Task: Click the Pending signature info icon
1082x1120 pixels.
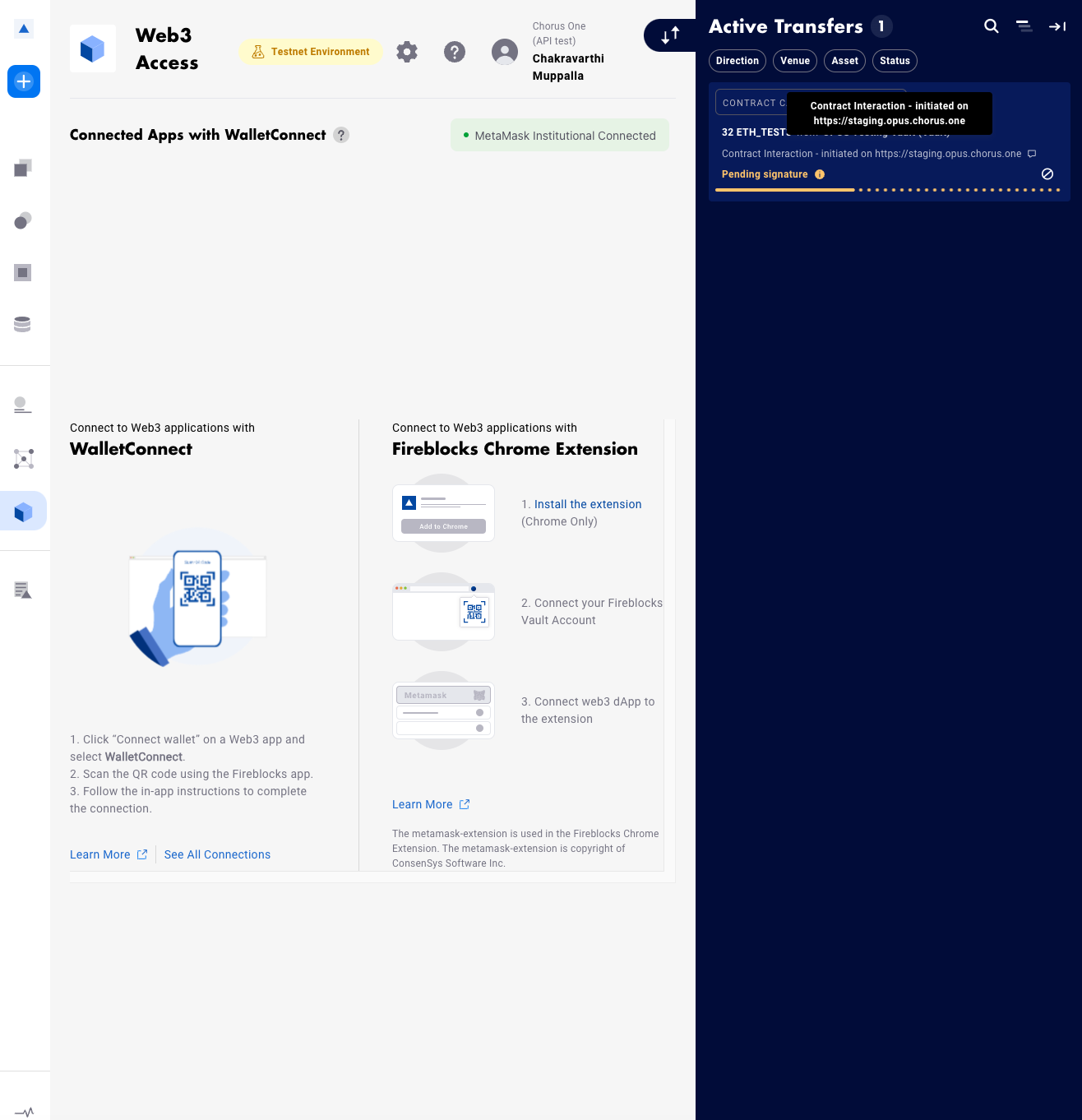Action: 820,174
